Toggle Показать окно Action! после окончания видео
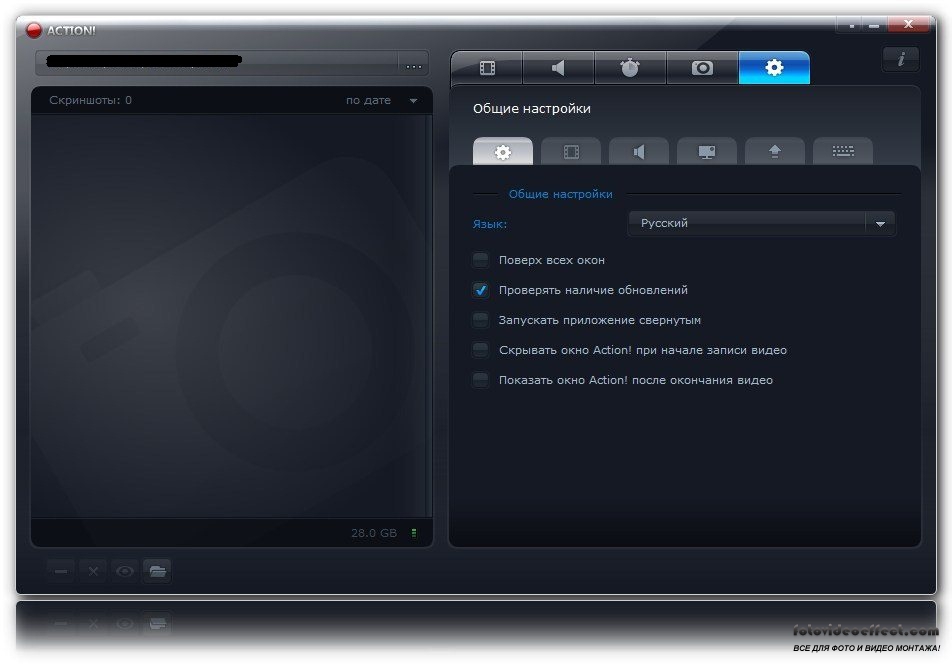 coord(480,380)
